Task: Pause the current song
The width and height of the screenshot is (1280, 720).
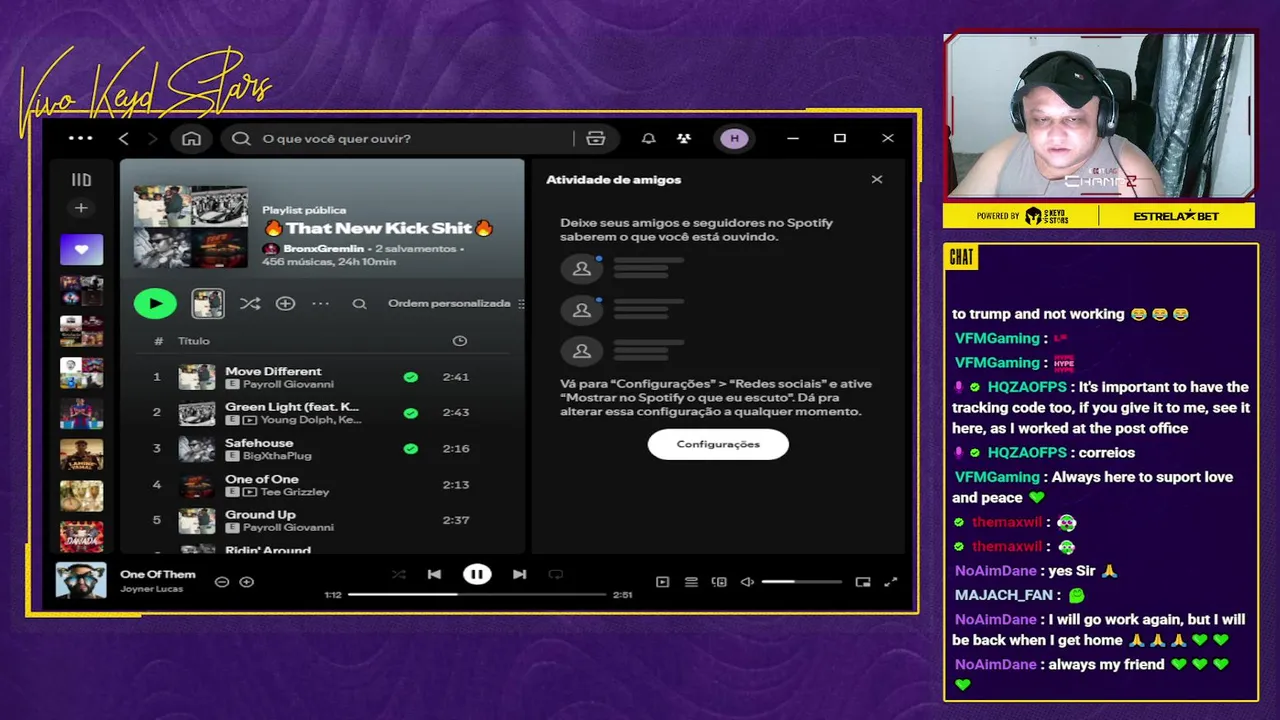Action: [477, 574]
